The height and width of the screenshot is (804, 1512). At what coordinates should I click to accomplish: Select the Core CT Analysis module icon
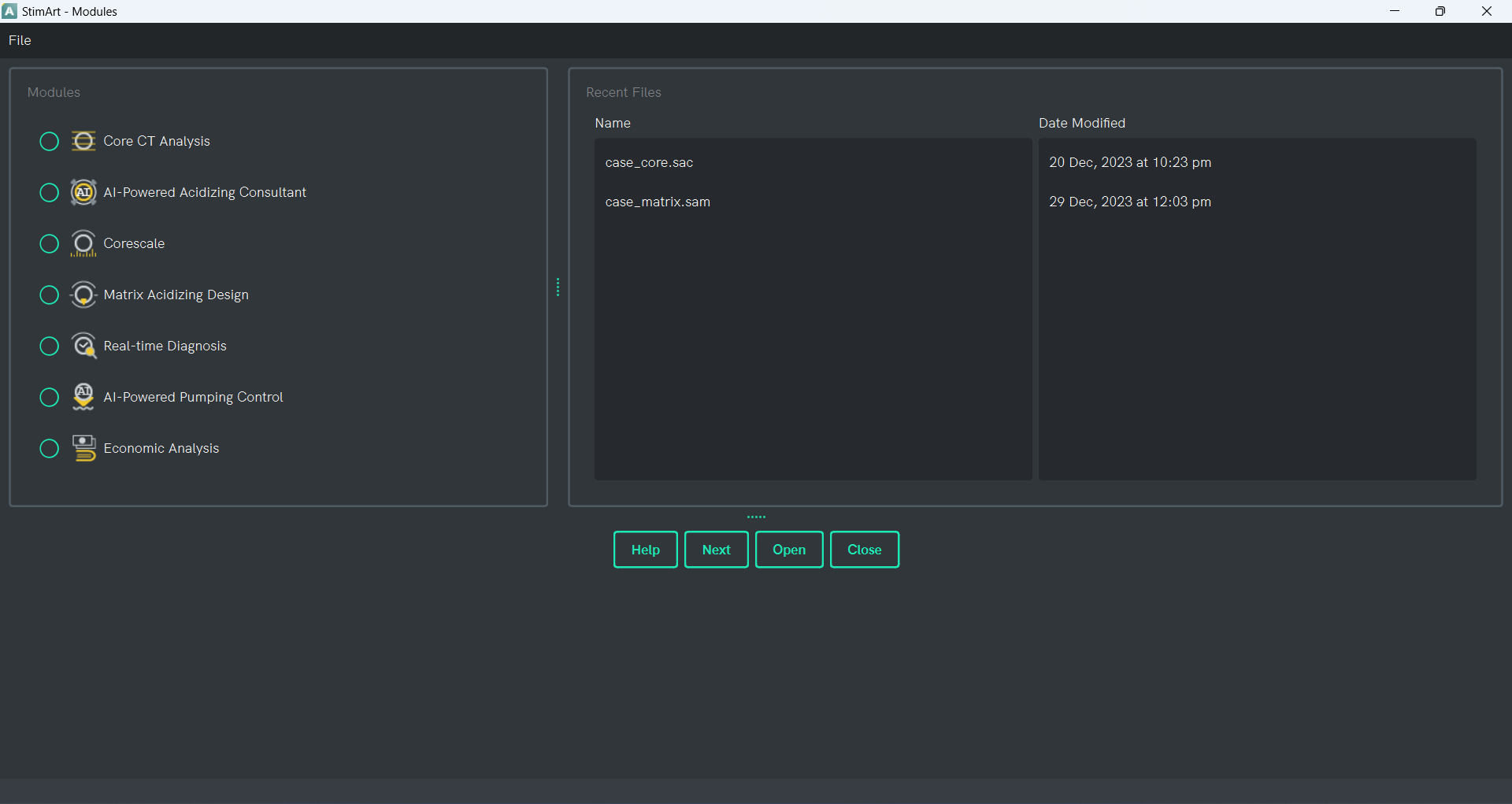[x=83, y=141]
